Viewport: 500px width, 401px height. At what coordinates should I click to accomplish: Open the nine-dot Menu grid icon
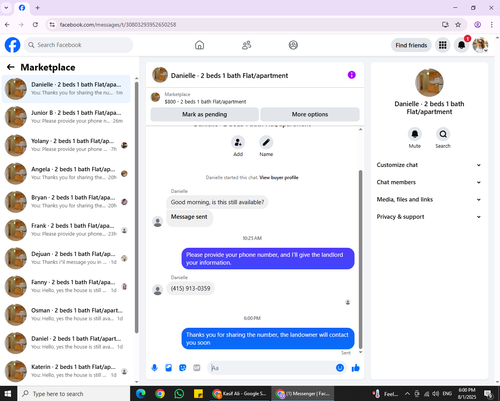point(442,45)
